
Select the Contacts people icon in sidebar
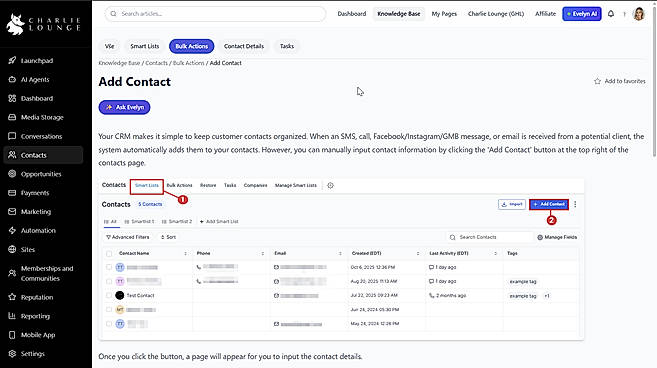pyautogui.click(x=12, y=155)
